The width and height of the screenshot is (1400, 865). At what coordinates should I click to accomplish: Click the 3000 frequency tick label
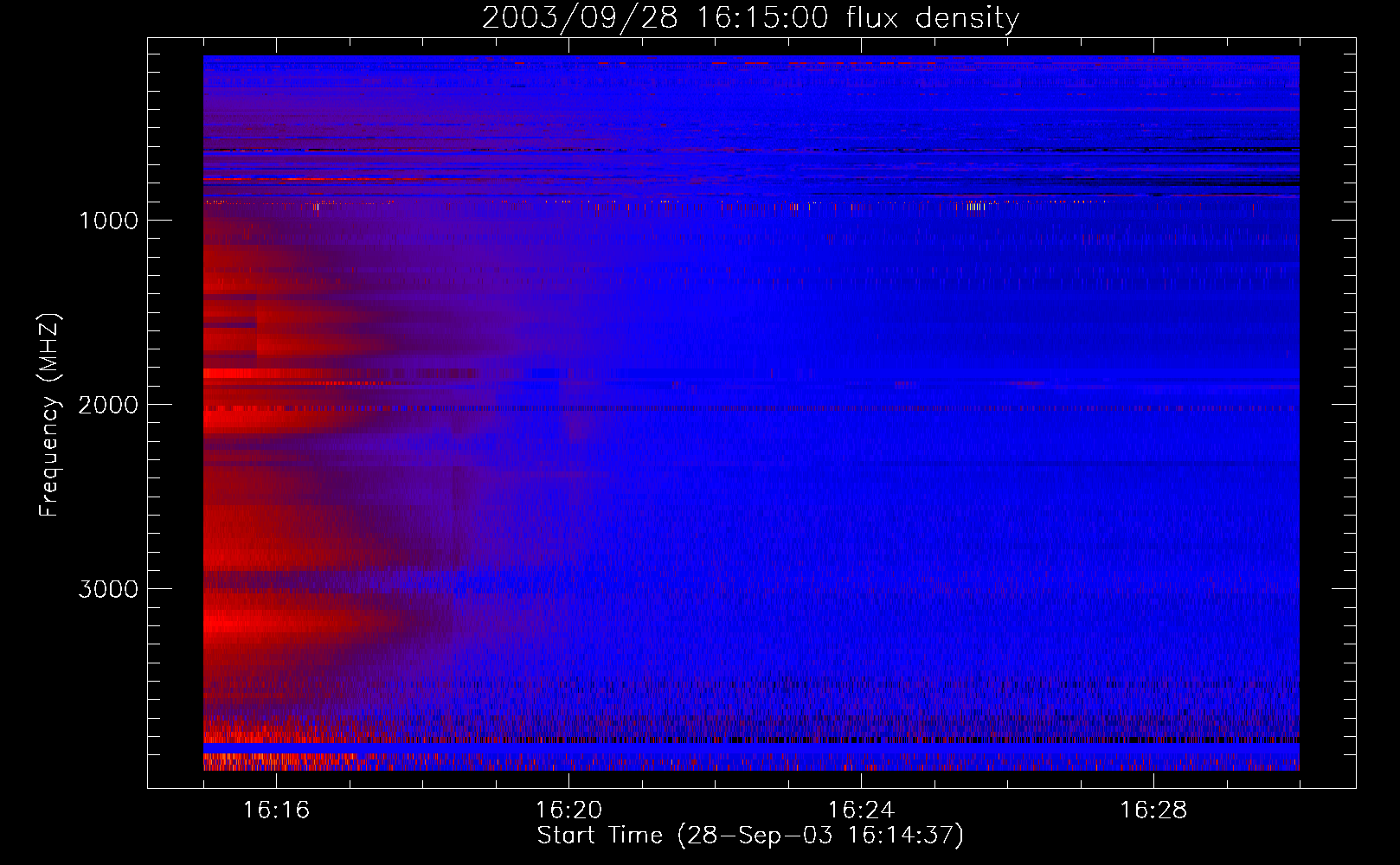coord(108,589)
